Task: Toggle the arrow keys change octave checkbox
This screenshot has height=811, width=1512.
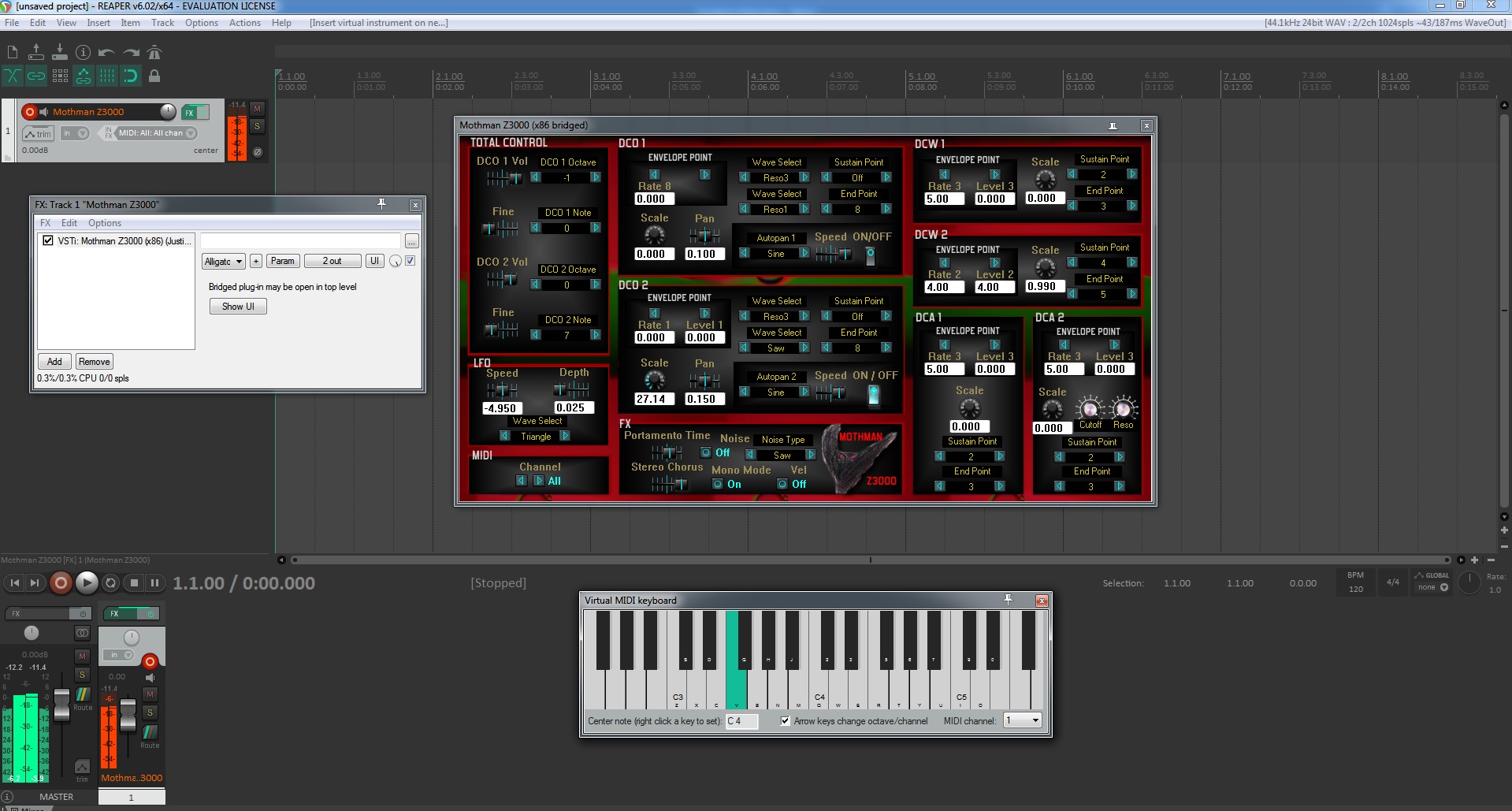Action: click(785, 720)
